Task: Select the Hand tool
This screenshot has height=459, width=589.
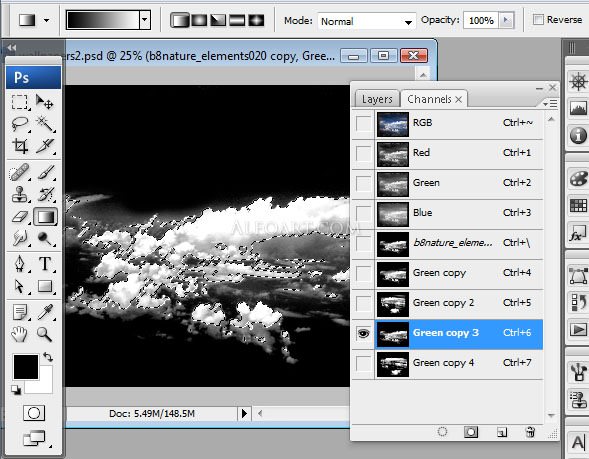Action: click(x=20, y=334)
